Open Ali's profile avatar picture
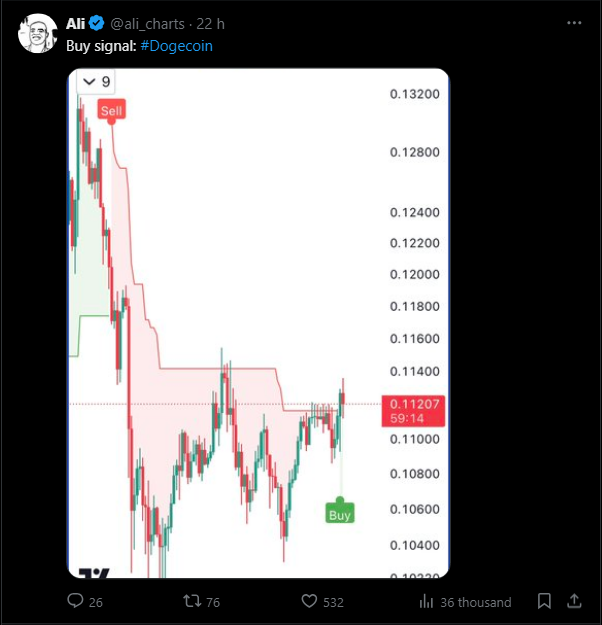The image size is (602, 625). [37, 33]
